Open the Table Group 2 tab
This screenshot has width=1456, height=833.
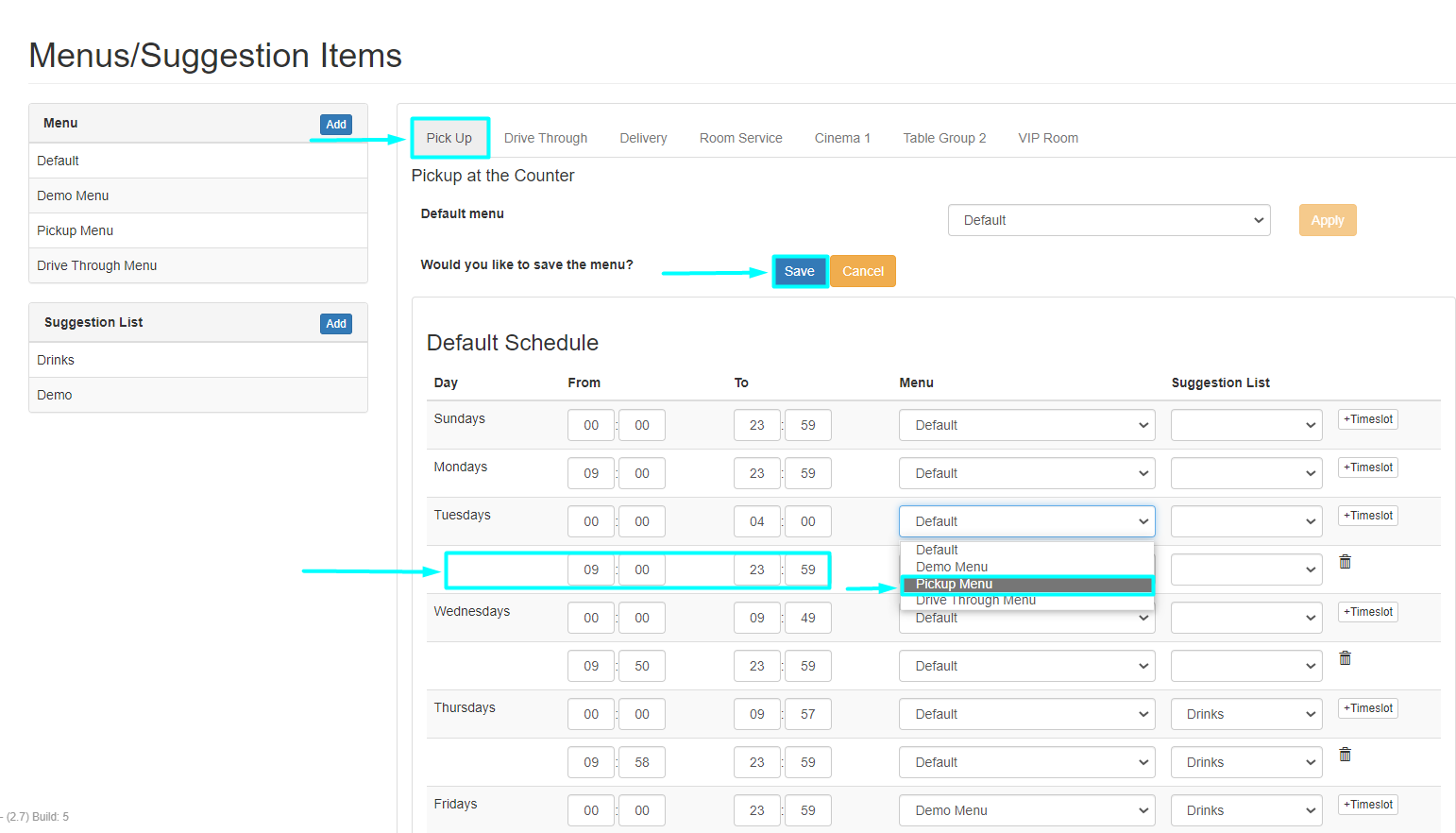tap(944, 138)
